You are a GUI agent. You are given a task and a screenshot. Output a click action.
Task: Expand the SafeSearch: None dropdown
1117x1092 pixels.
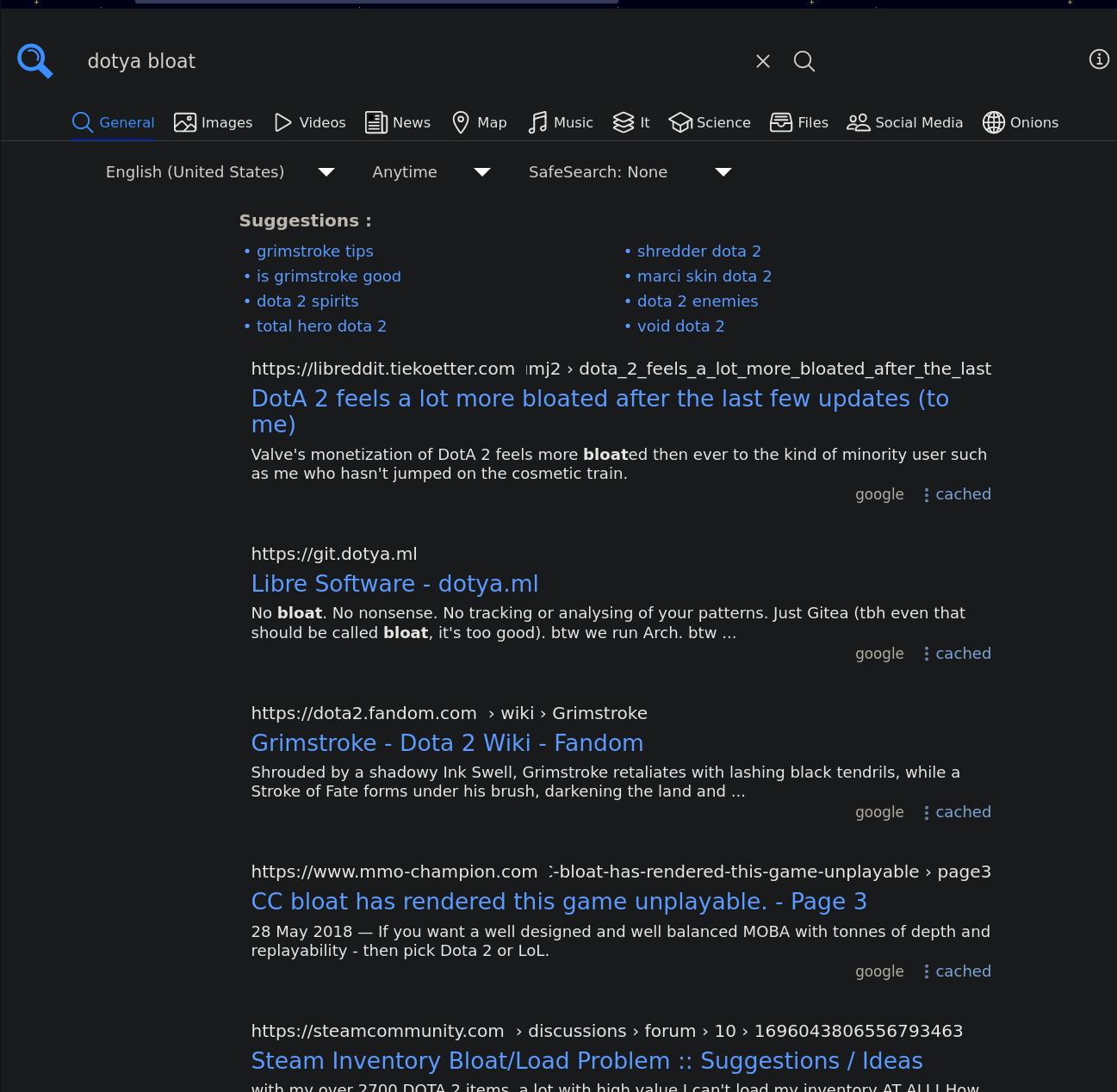(x=629, y=172)
